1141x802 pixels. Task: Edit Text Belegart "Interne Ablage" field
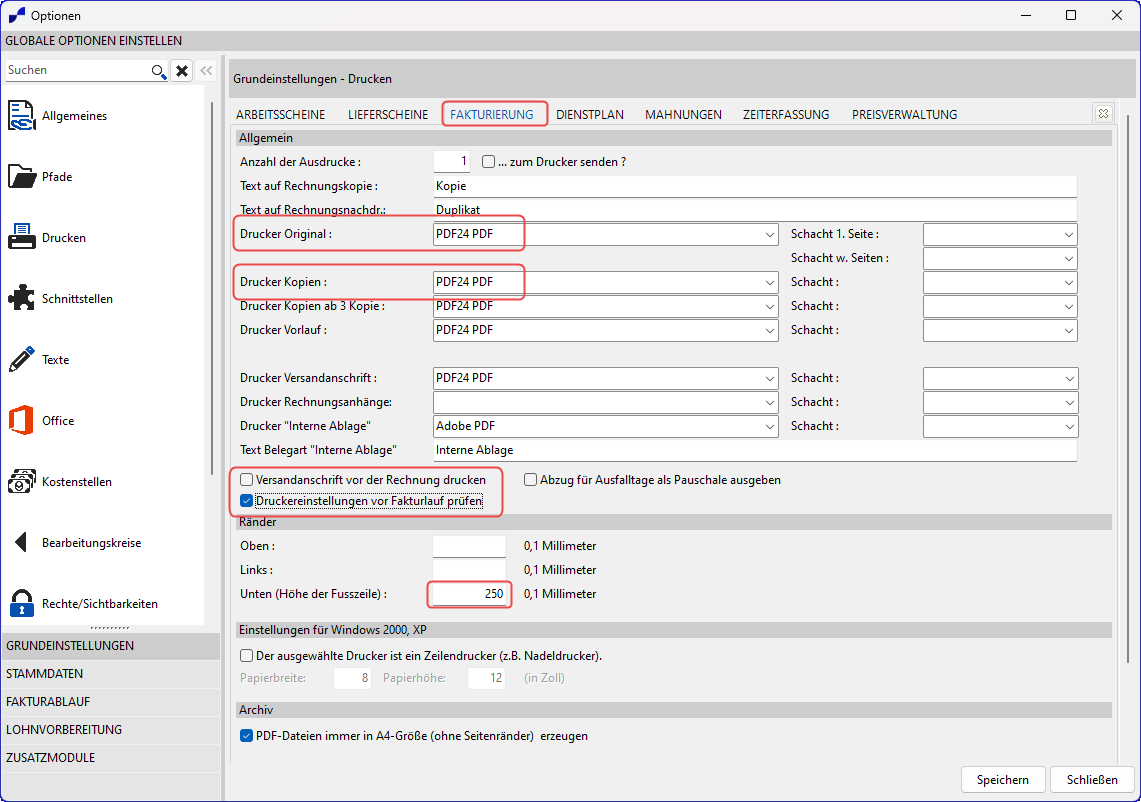coord(755,450)
